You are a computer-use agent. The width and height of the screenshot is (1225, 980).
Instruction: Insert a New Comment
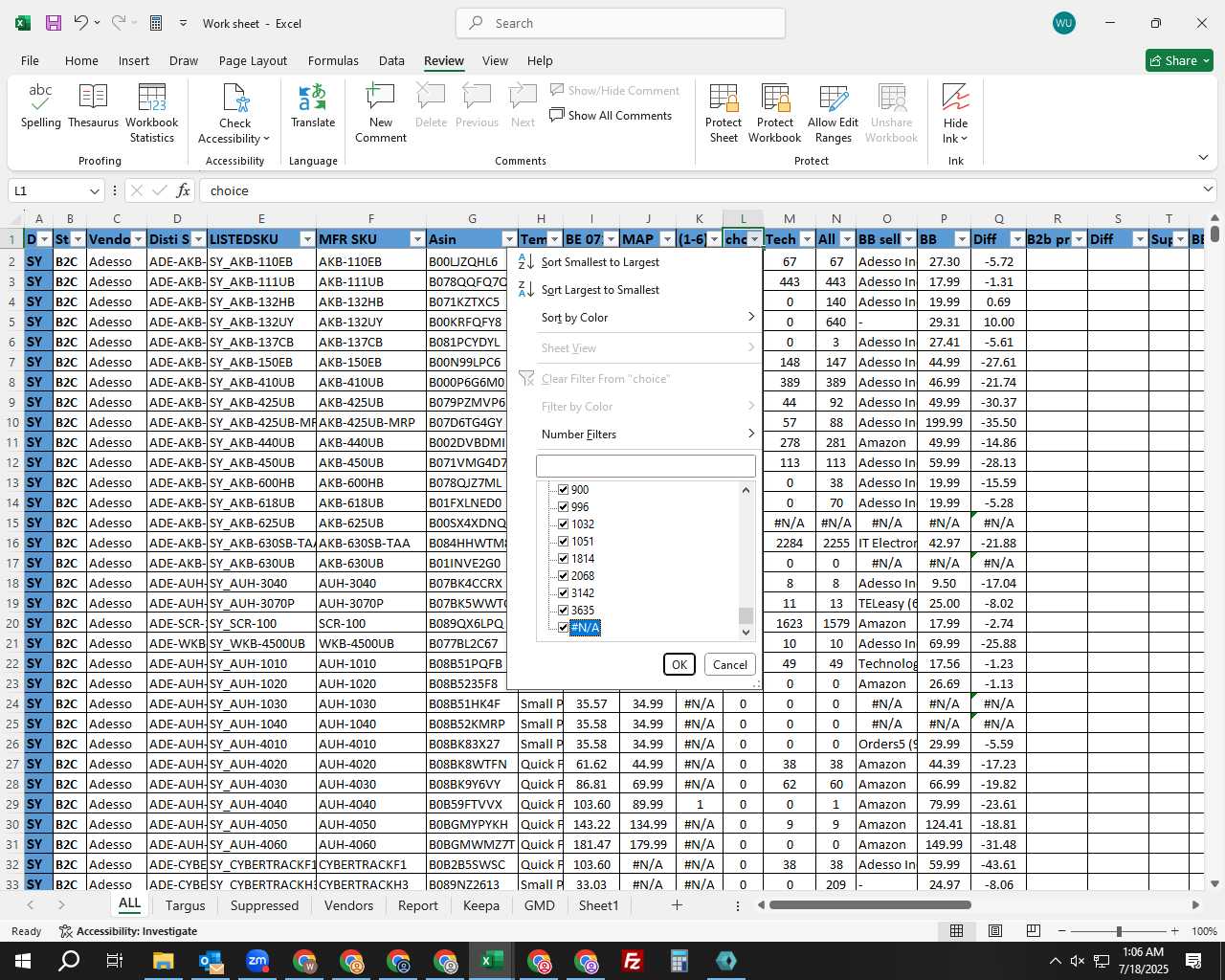point(381,113)
